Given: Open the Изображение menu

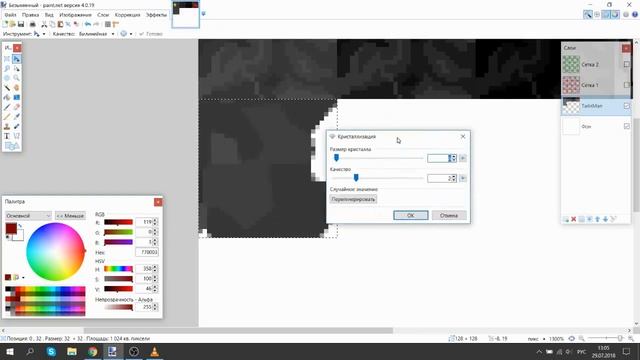Looking at the screenshot, I should (76, 15).
